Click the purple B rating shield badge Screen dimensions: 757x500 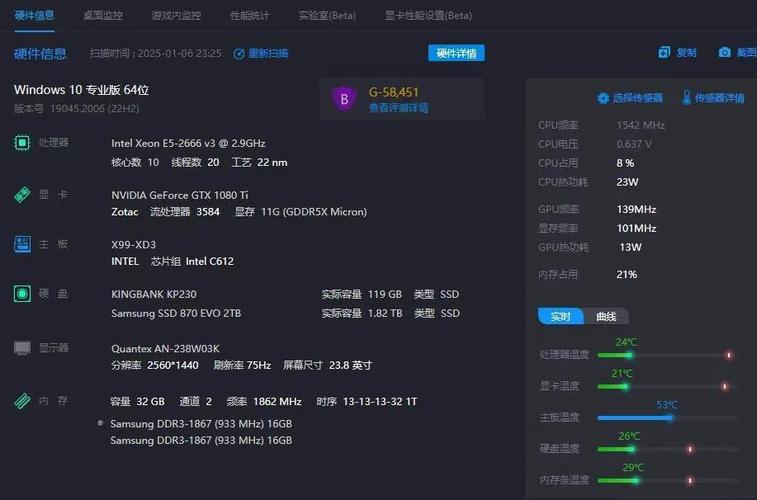(344, 98)
